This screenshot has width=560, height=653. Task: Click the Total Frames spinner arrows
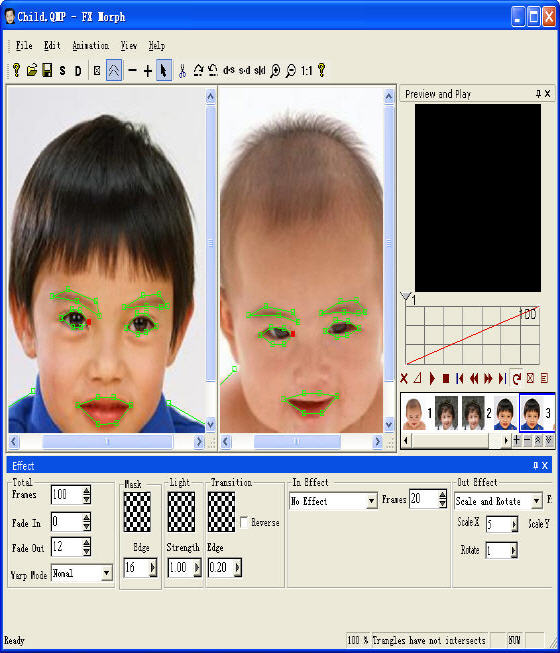click(x=87, y=495)
